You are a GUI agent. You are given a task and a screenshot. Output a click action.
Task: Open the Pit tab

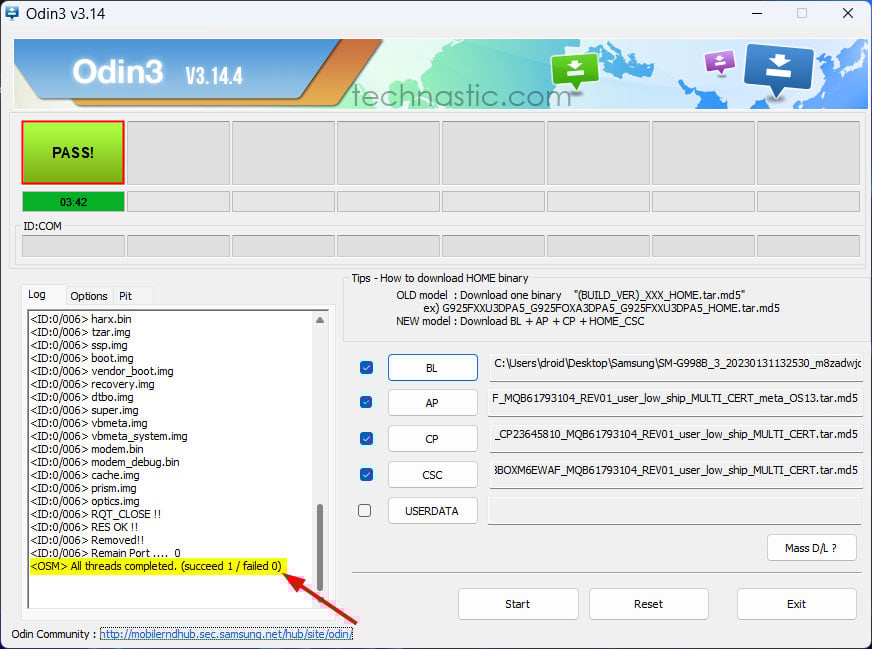point(126,296)
